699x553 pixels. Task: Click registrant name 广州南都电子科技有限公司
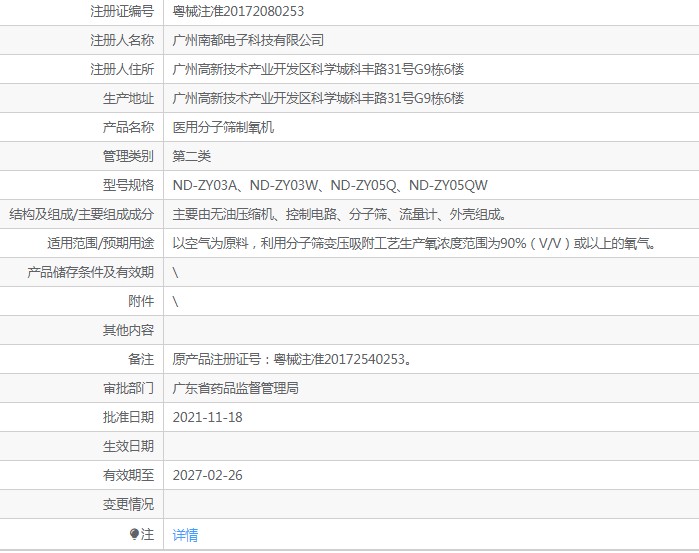click(x=248, y=40)
